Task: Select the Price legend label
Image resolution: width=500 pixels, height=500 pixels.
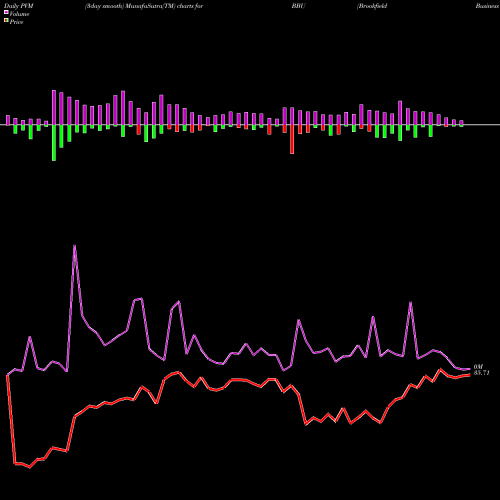Action: coord(16,22)
